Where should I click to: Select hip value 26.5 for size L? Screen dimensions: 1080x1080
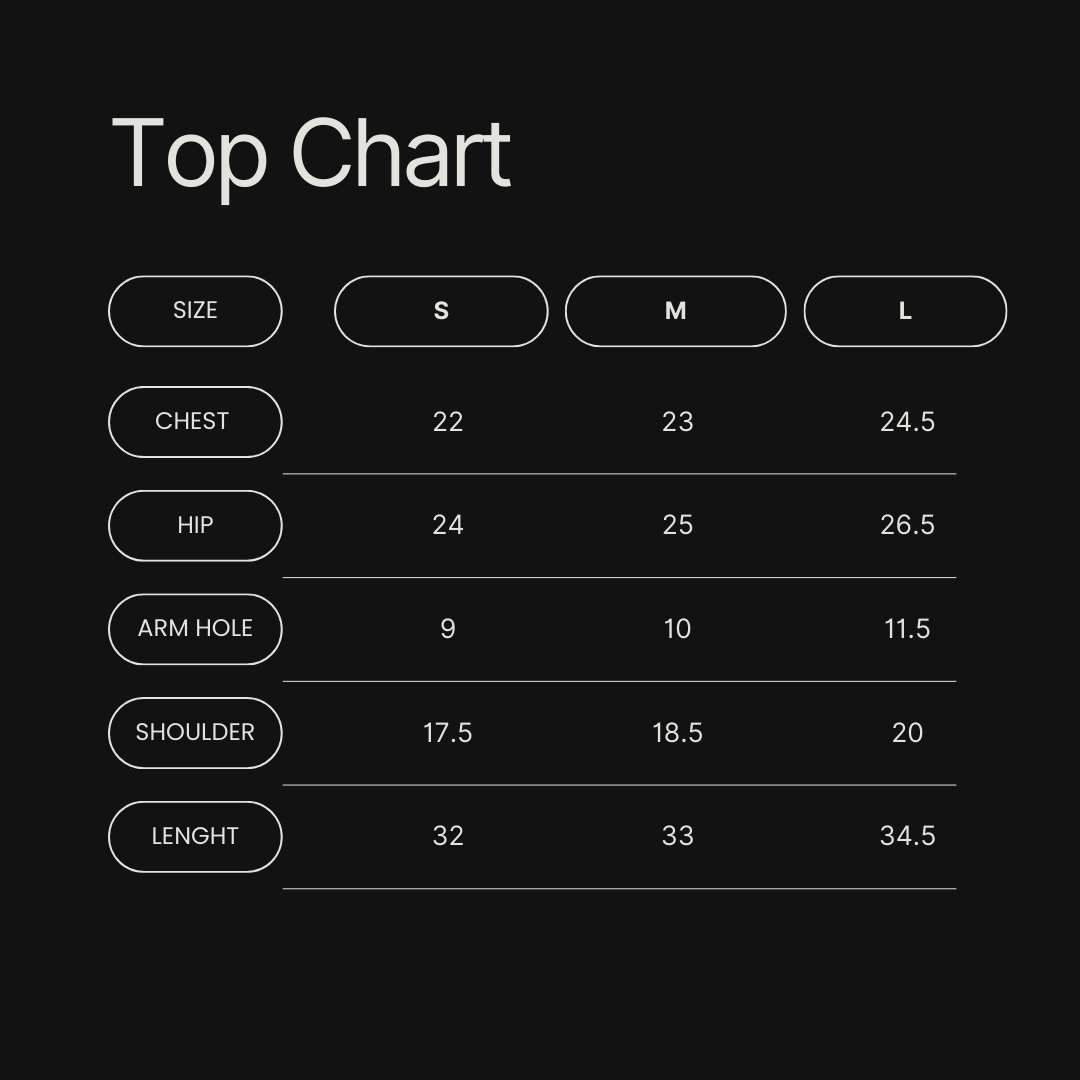907,525
